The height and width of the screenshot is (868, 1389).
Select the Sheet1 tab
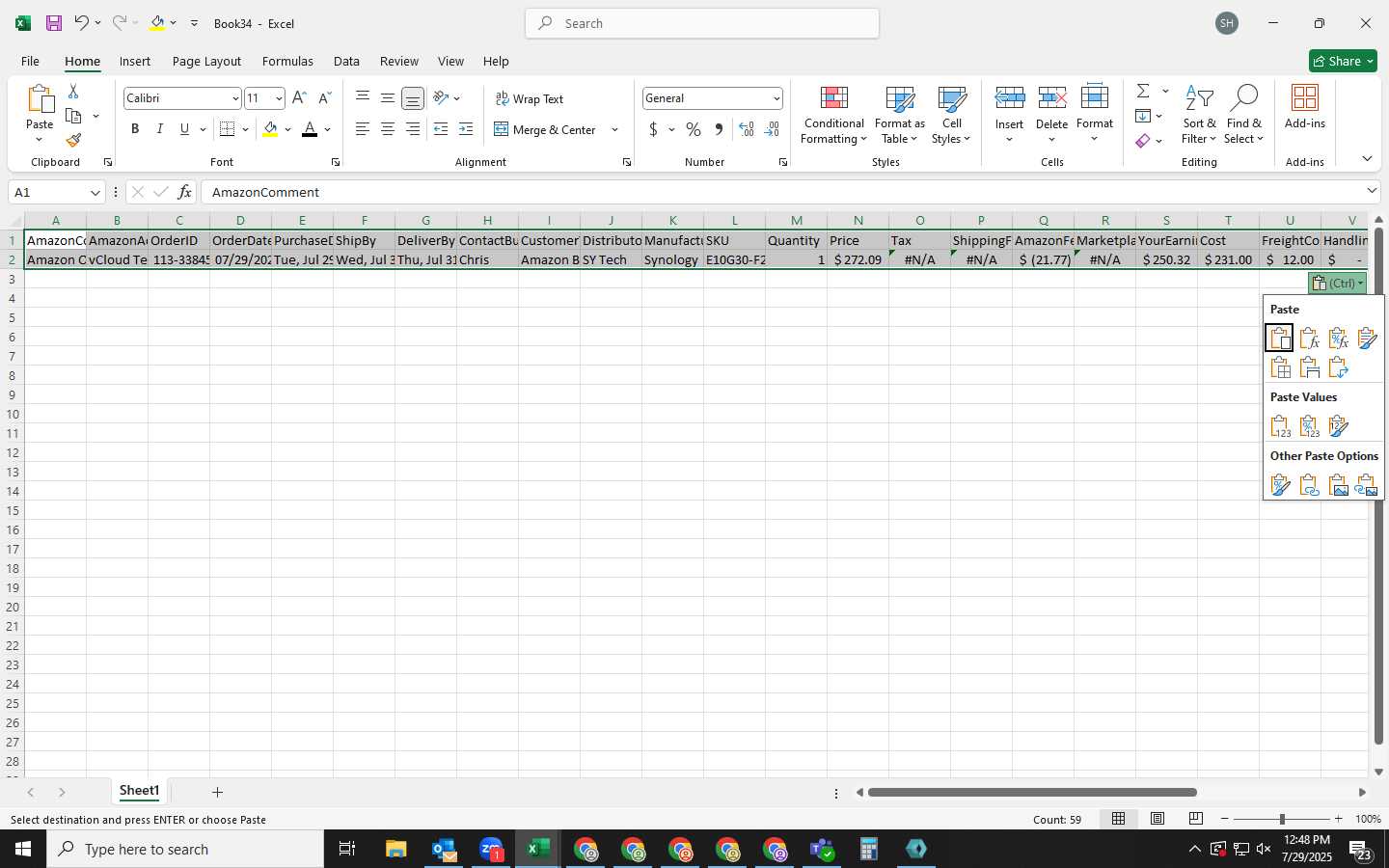click(x=139, y=791)
